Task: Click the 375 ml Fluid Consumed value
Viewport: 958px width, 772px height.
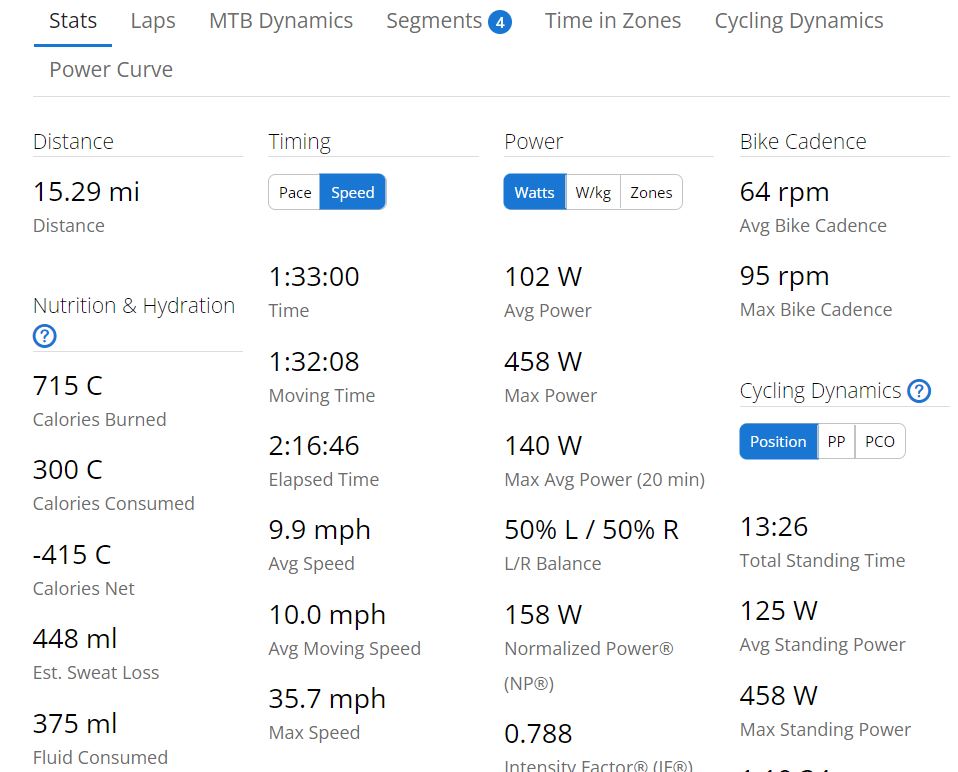Action: click(75, 723)
